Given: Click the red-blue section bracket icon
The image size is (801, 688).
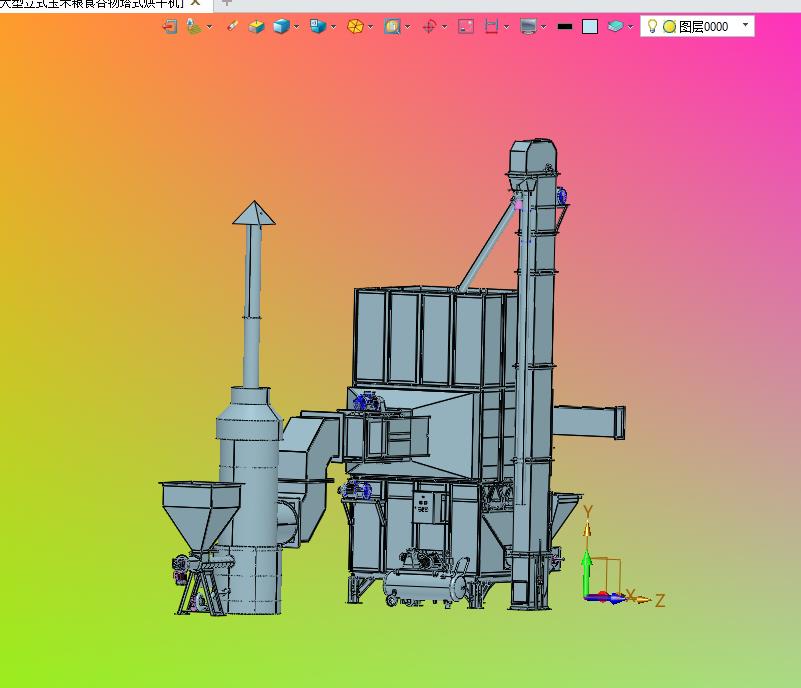Looking at the screenshot, I should click(491, 26).
